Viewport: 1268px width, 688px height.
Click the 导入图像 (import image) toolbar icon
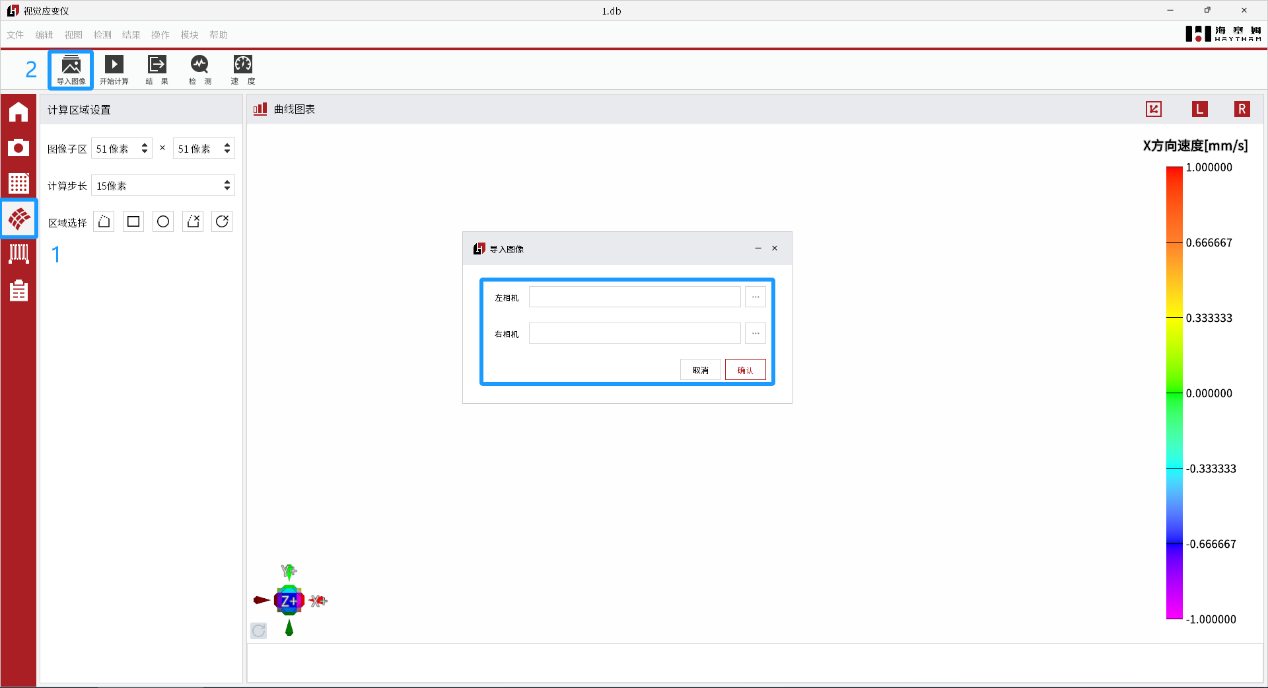coord(71,68)
